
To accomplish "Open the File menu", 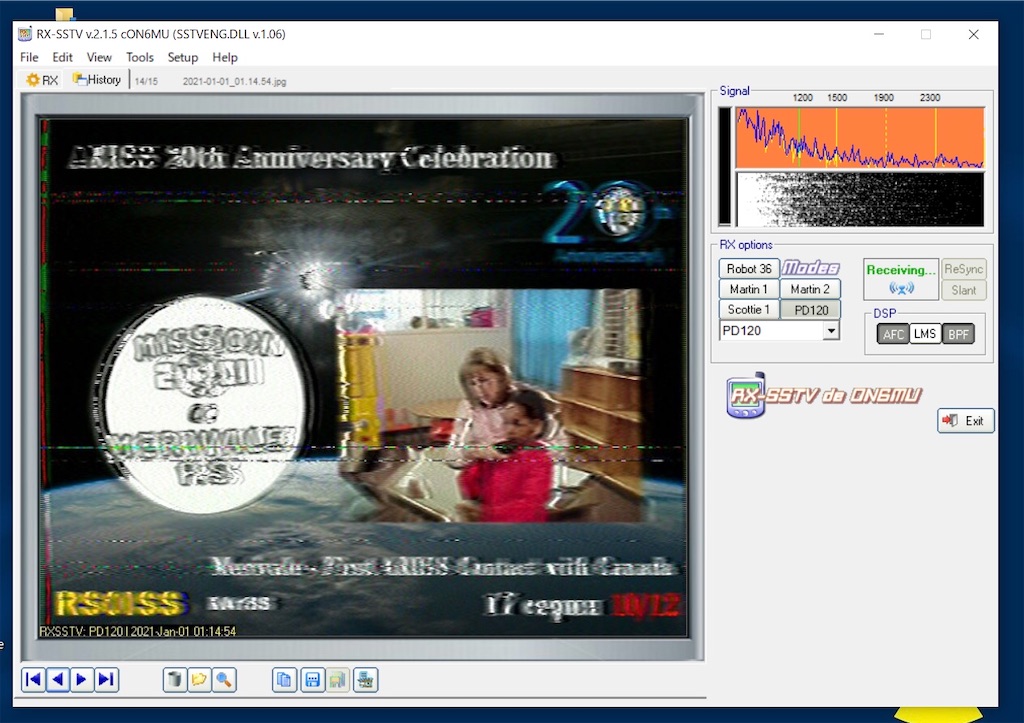I will [29, 57].
